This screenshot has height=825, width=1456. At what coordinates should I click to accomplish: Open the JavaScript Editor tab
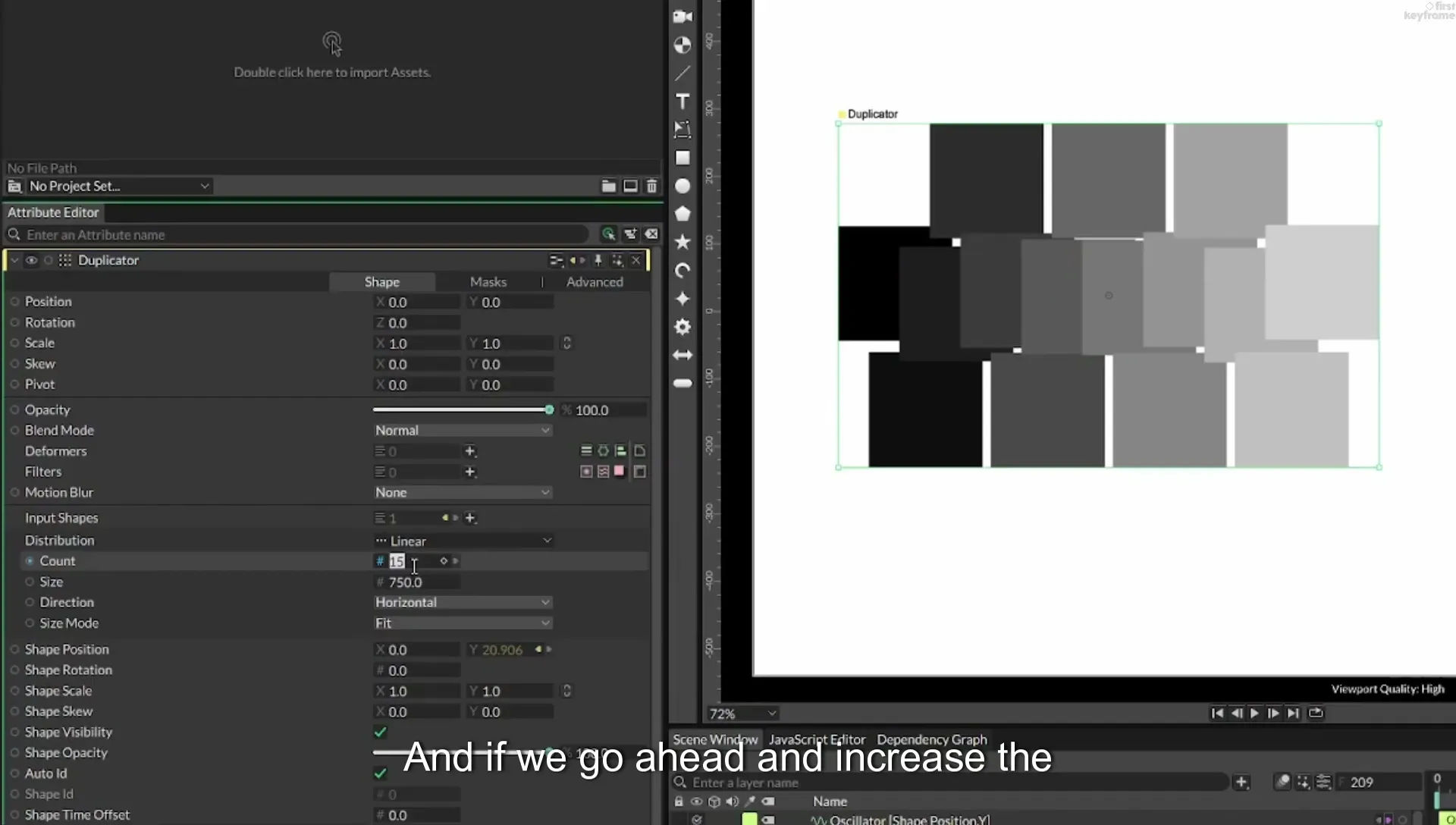(x=817, y=739)
